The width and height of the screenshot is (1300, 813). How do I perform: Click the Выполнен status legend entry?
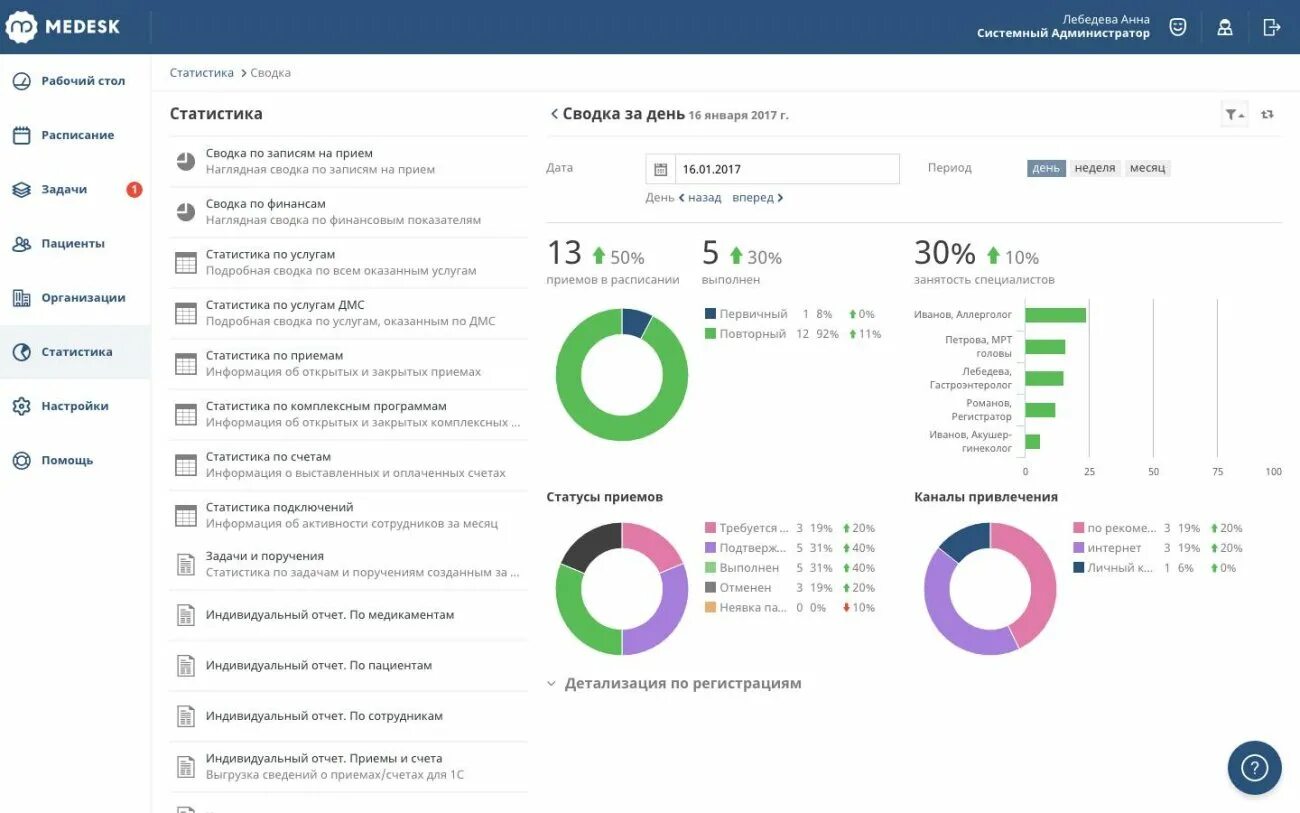(790, 568)
